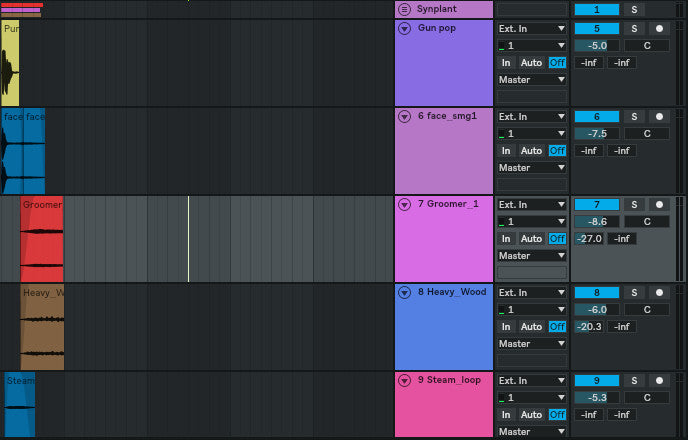Deactivate track 8 activator button
This screenshot has height=440, width=688.
(597, 293)
